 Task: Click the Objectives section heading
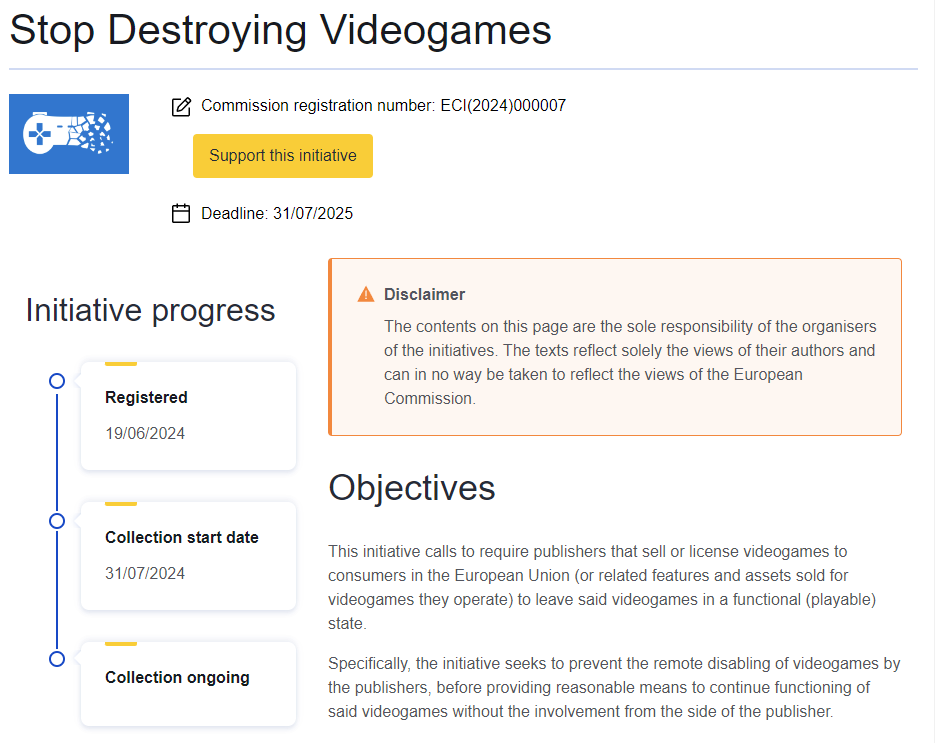412,488
